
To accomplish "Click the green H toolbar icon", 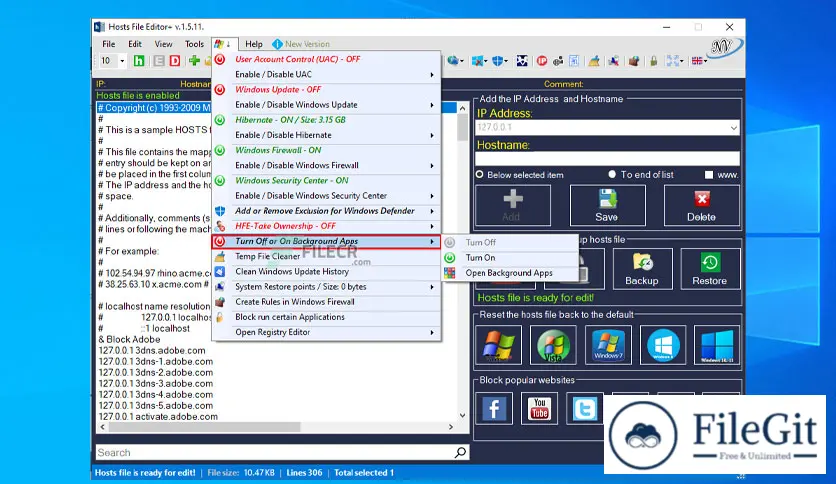I will tap(139, 61).
